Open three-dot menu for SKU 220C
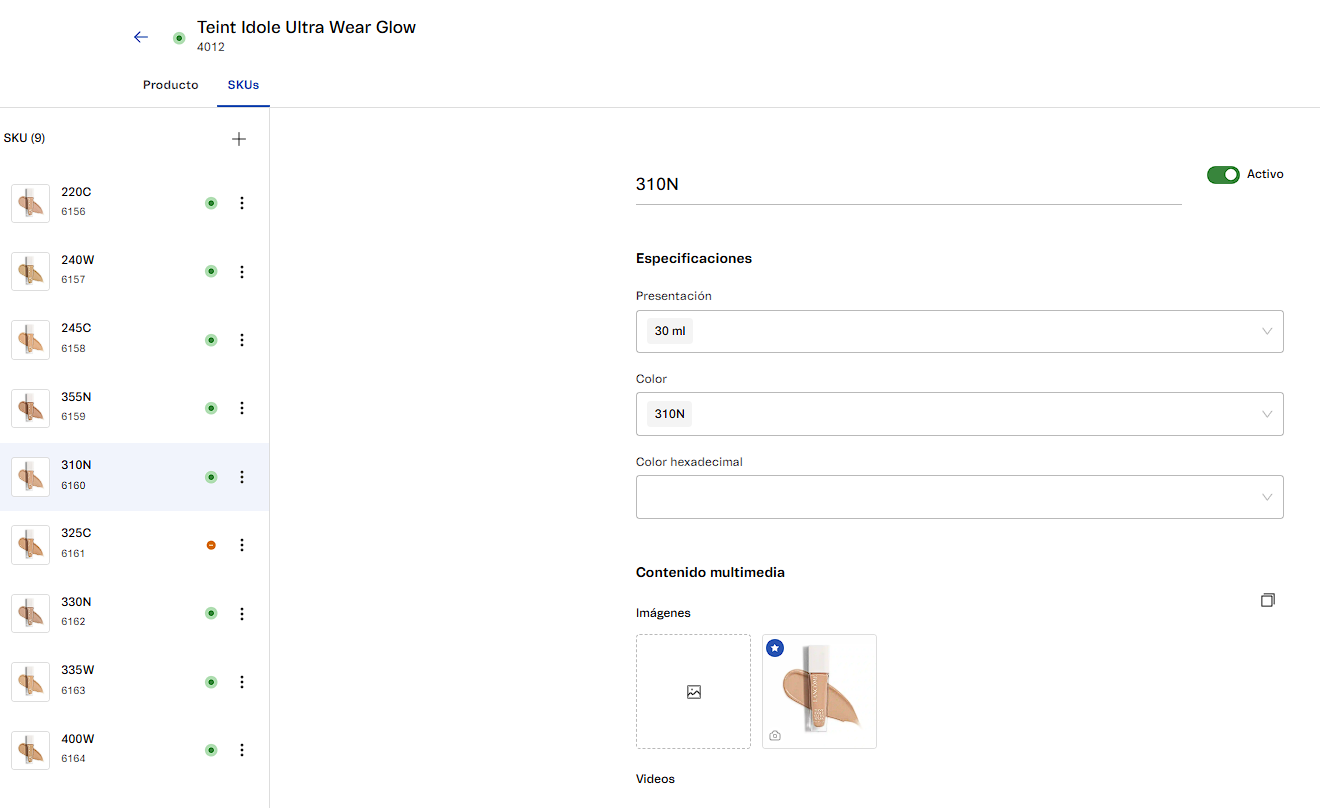The height and width of the screenshot is (808, 1320). click(x=242, y=203)
